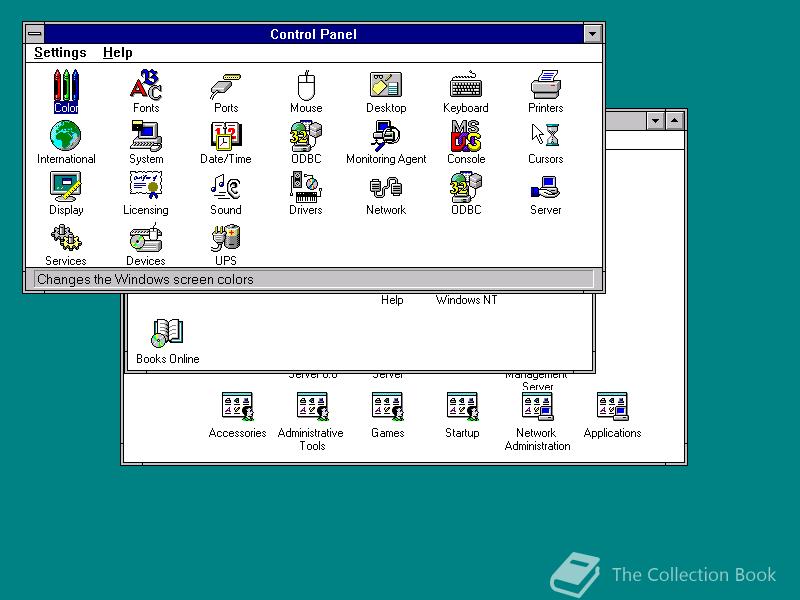Open International settings globe icon
Viewport: 800px width, 600px height.
(66, 142)
